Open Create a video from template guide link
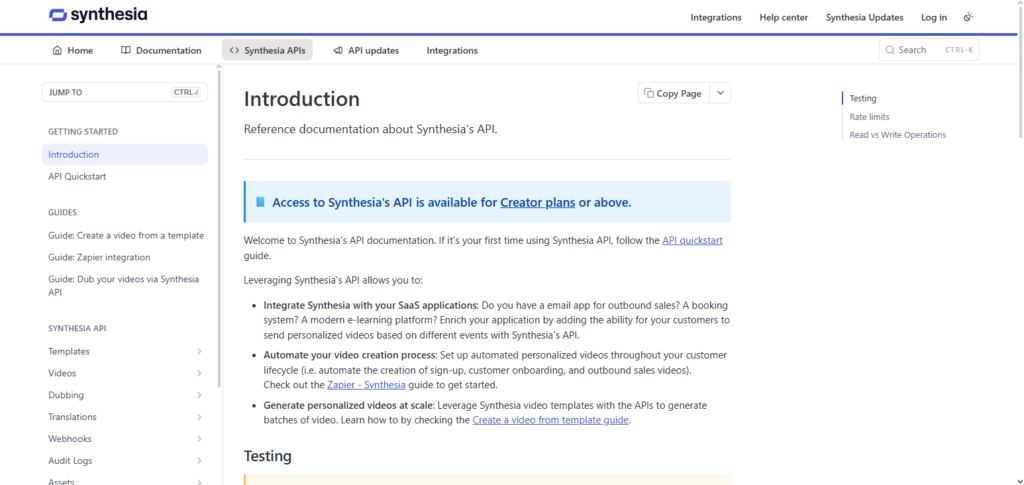Image resolution: width=1024 pixels, height=485 pixels. 551,420
